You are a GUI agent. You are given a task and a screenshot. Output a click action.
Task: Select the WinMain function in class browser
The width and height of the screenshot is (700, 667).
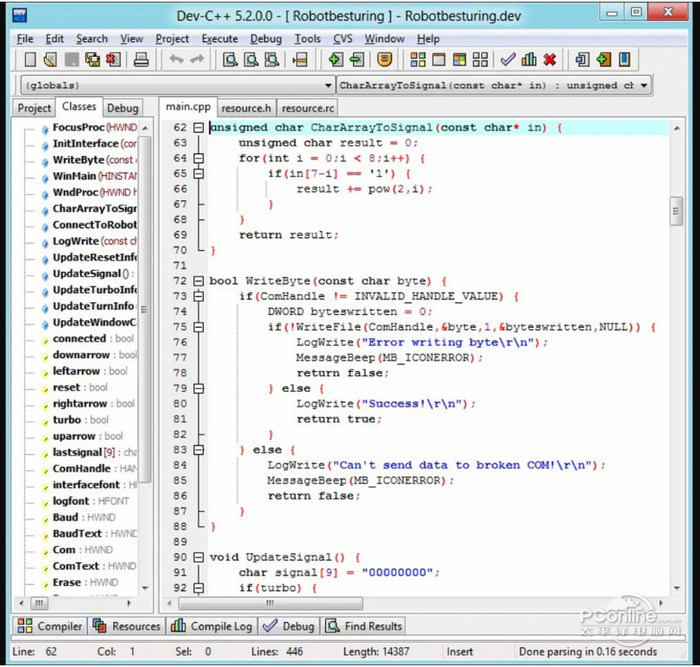72,176
